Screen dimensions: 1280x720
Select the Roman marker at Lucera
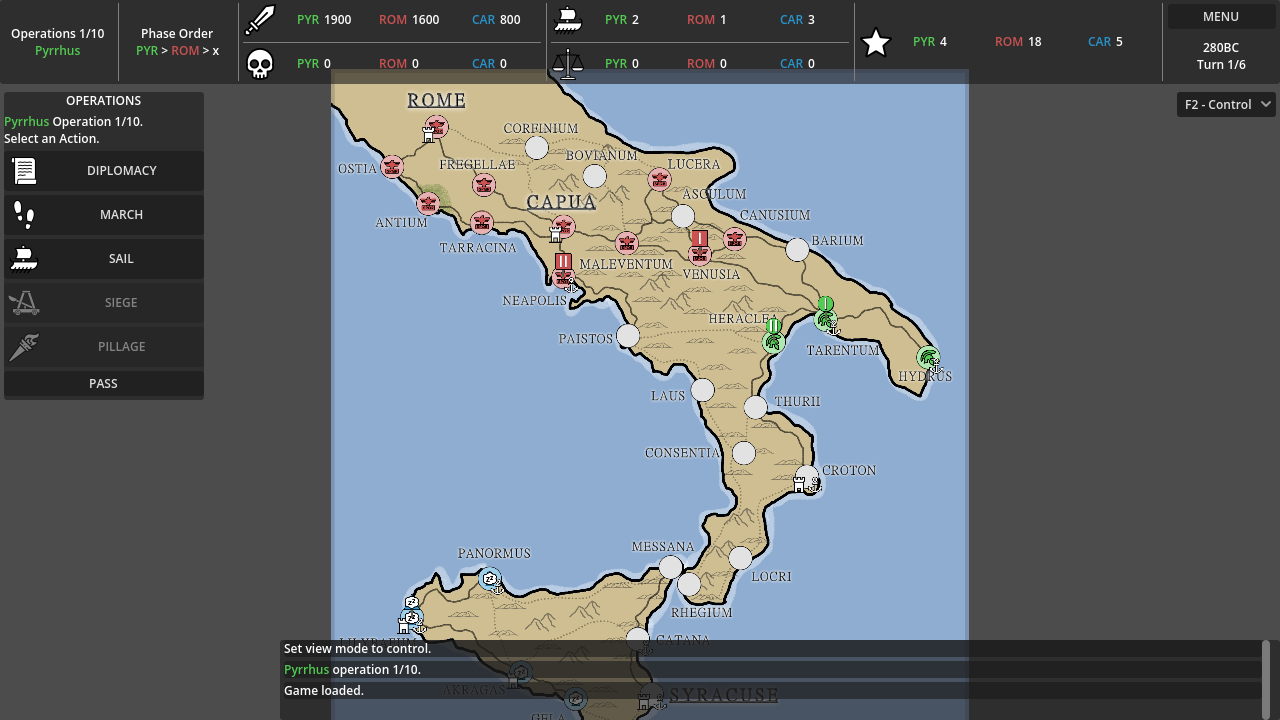[659, 180]
